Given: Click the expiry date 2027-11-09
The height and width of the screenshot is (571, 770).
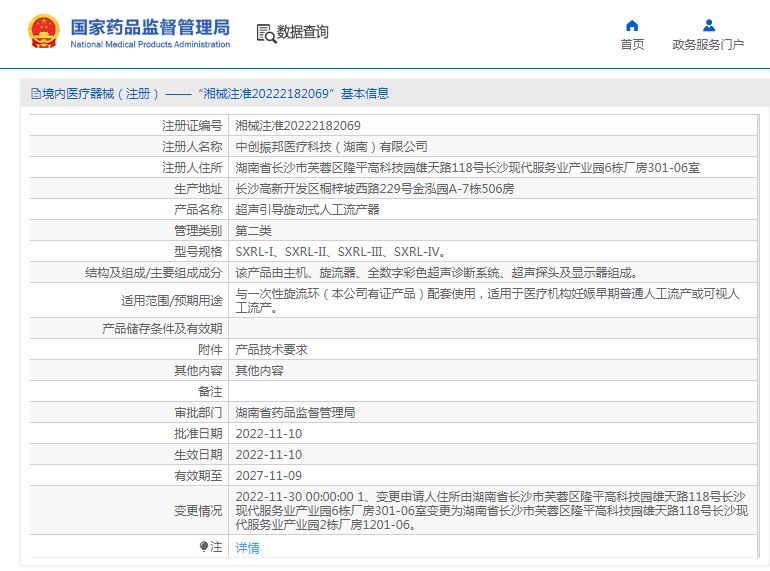Looking at the screenshot, I should point(269,476).
